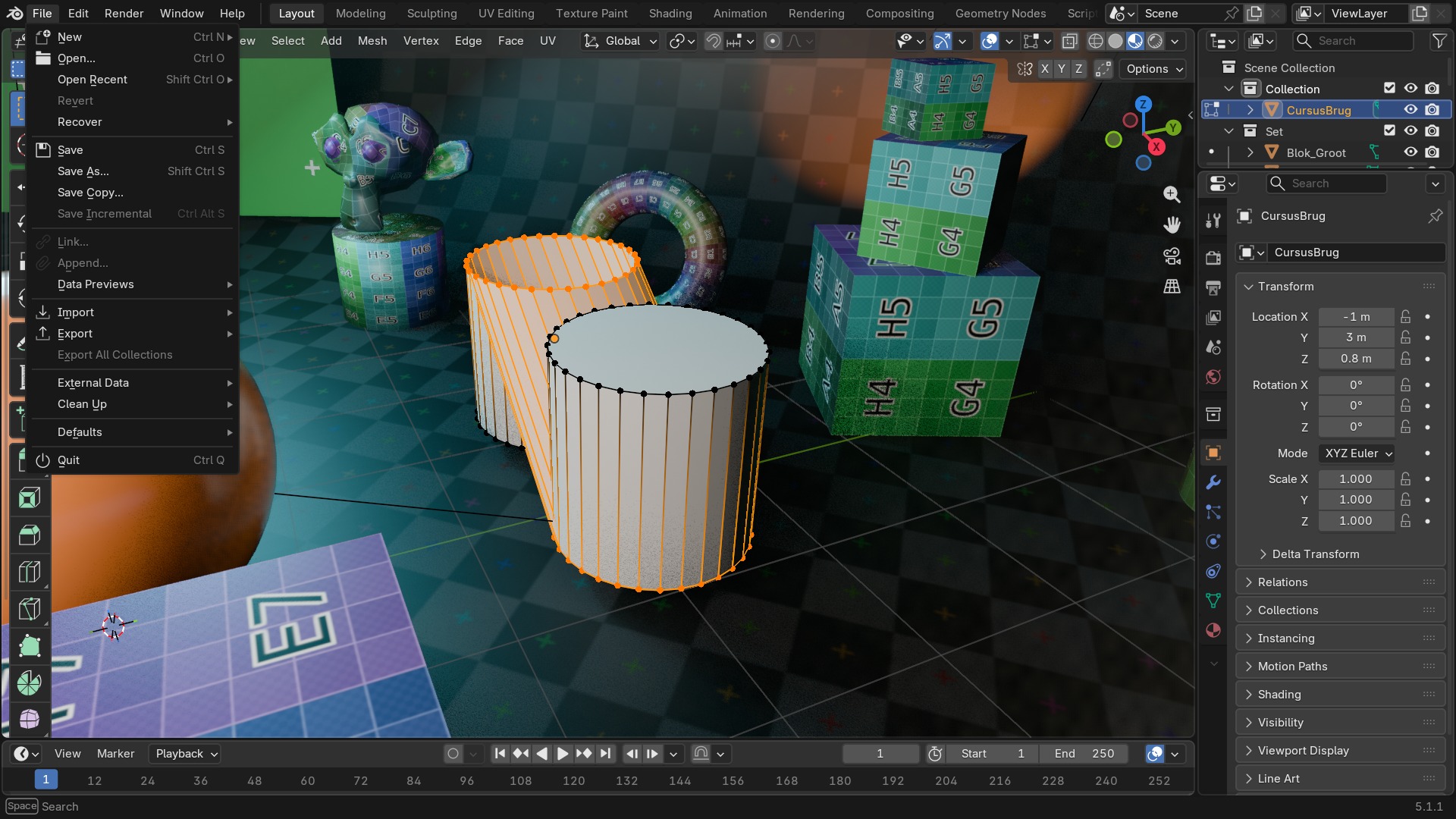
Task: Open the World properties tab
Action: (x=1213, y=377)
